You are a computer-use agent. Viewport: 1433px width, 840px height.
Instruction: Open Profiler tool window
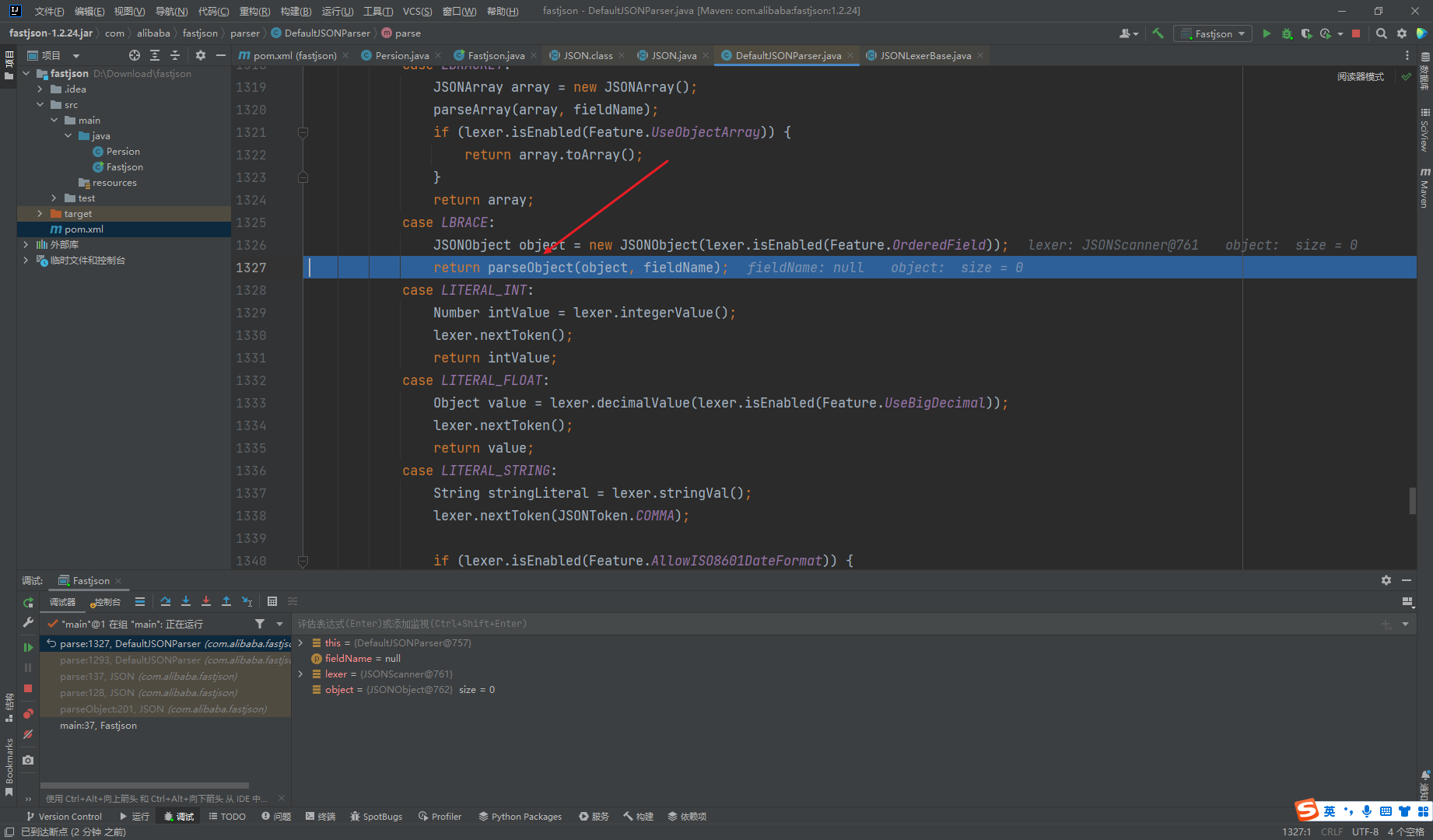[x=440, y=816]
